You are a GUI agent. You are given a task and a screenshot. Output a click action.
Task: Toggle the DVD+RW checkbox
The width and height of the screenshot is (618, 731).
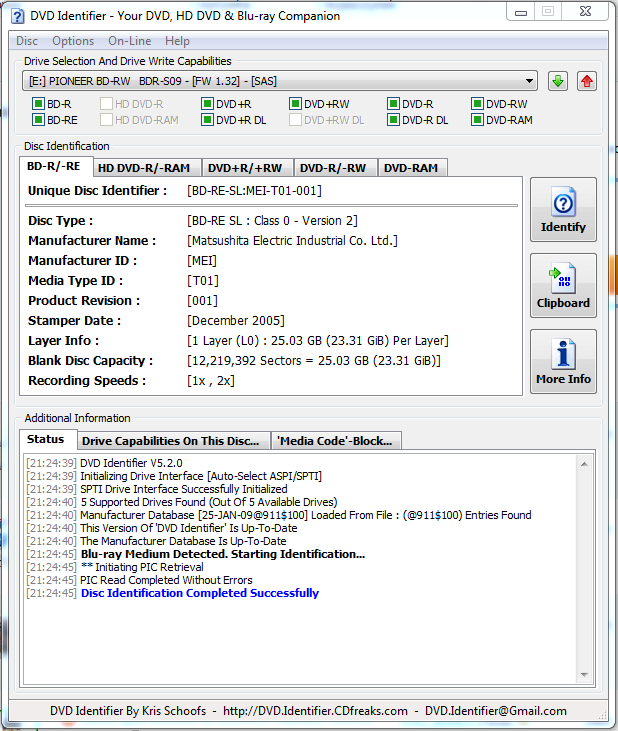295,103
